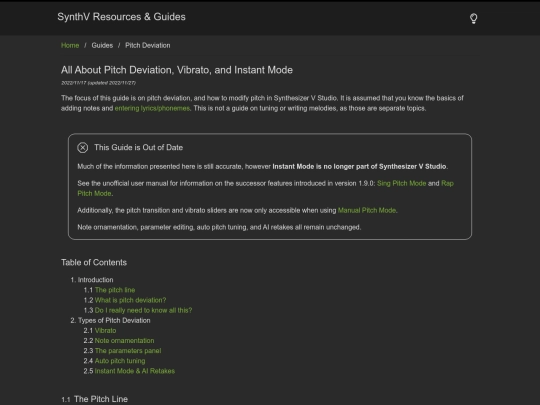540x405 pixels.
Task: Select the Pitch Deviation breadcrumb item
Action: [x=148, y=45]
